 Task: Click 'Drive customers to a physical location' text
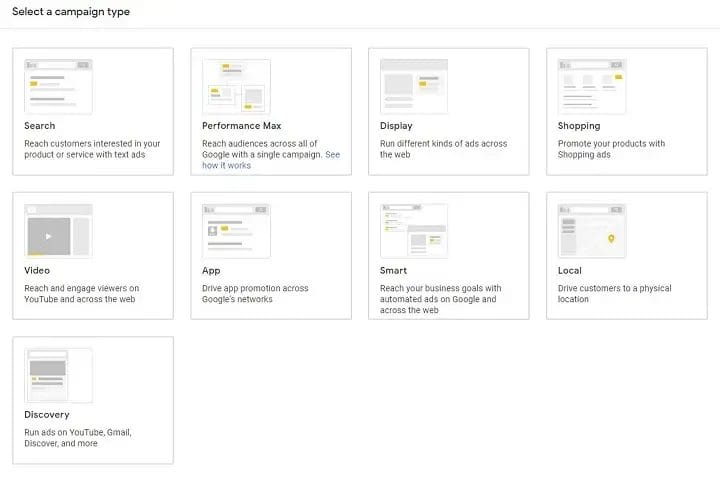point(614,293)
